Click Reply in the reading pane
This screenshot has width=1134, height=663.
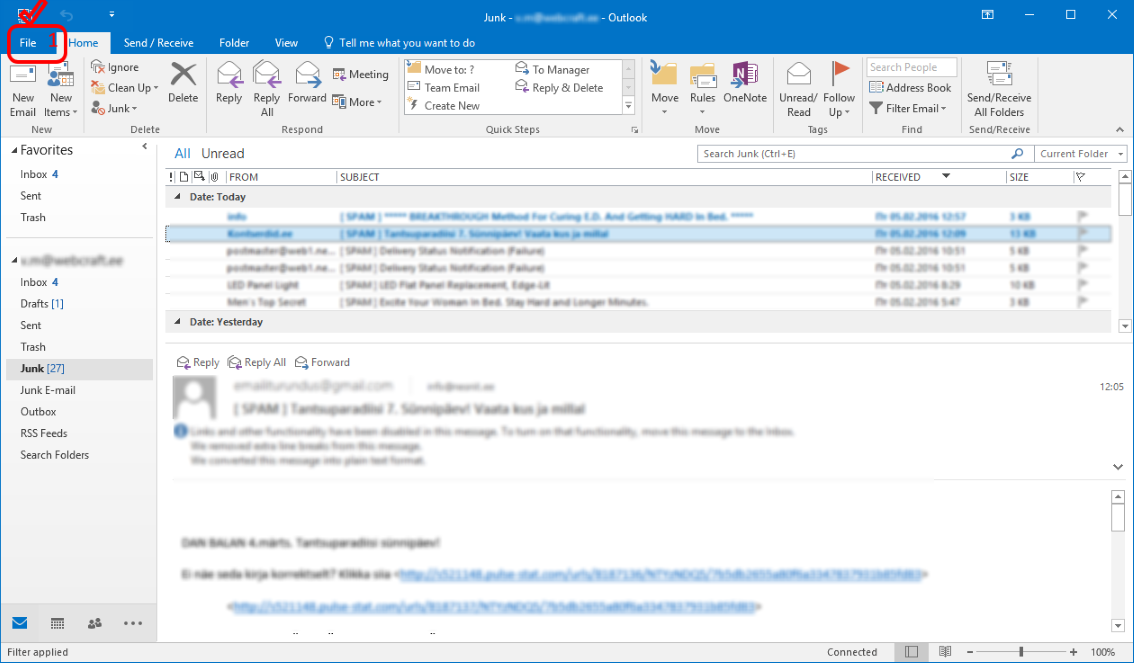coord(197,362)
